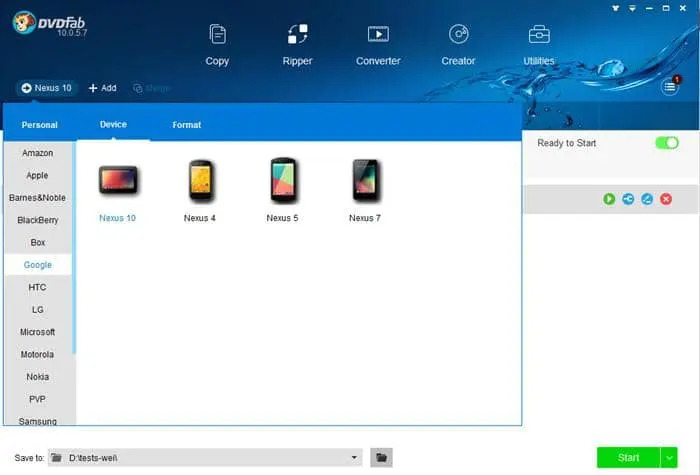This screenshot has width=700, height=475.
Task: Select Amazon in the brand list
Action: point(38,153)
